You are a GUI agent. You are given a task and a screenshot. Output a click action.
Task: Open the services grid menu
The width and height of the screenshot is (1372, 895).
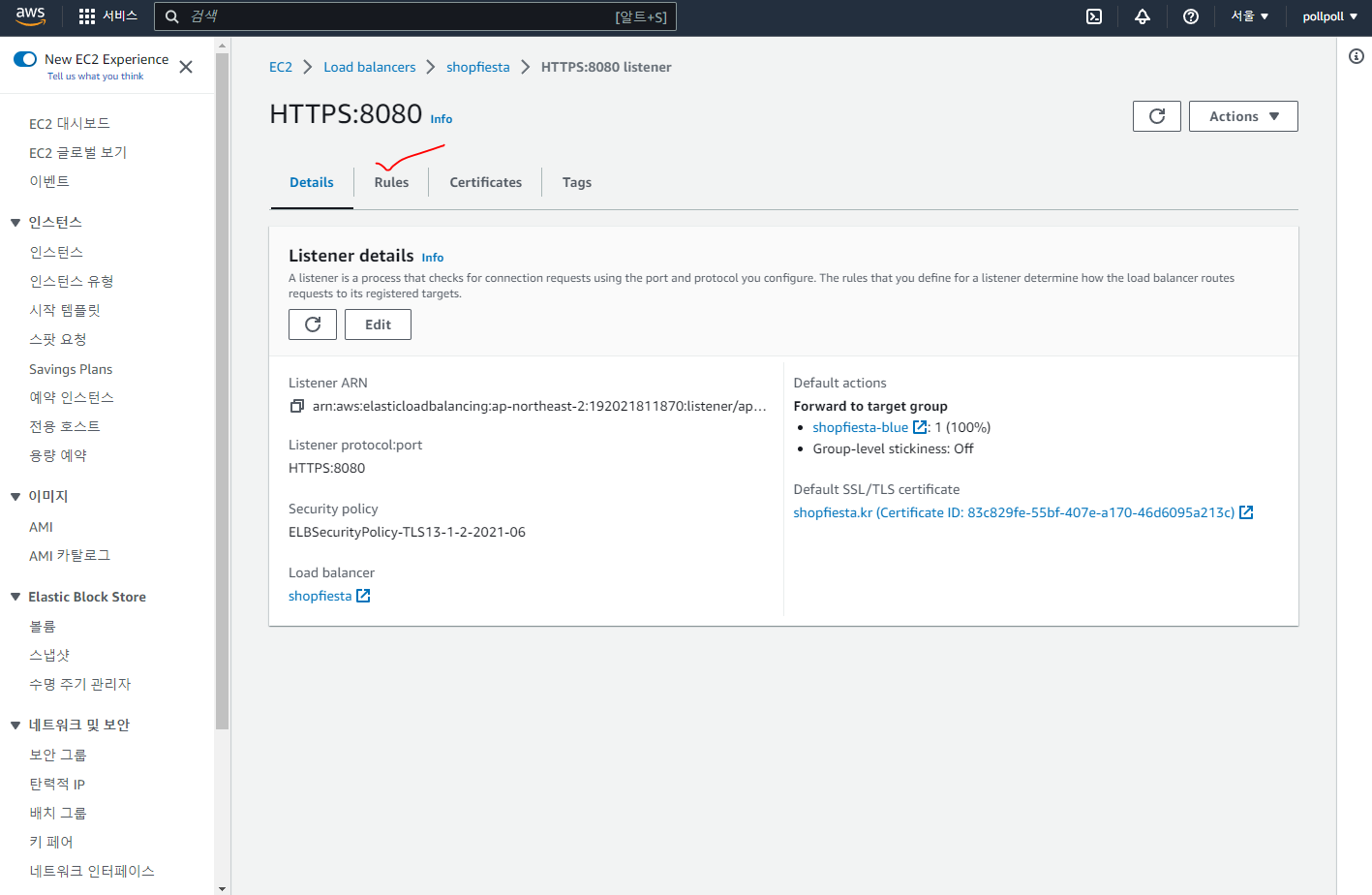[87, 16]
